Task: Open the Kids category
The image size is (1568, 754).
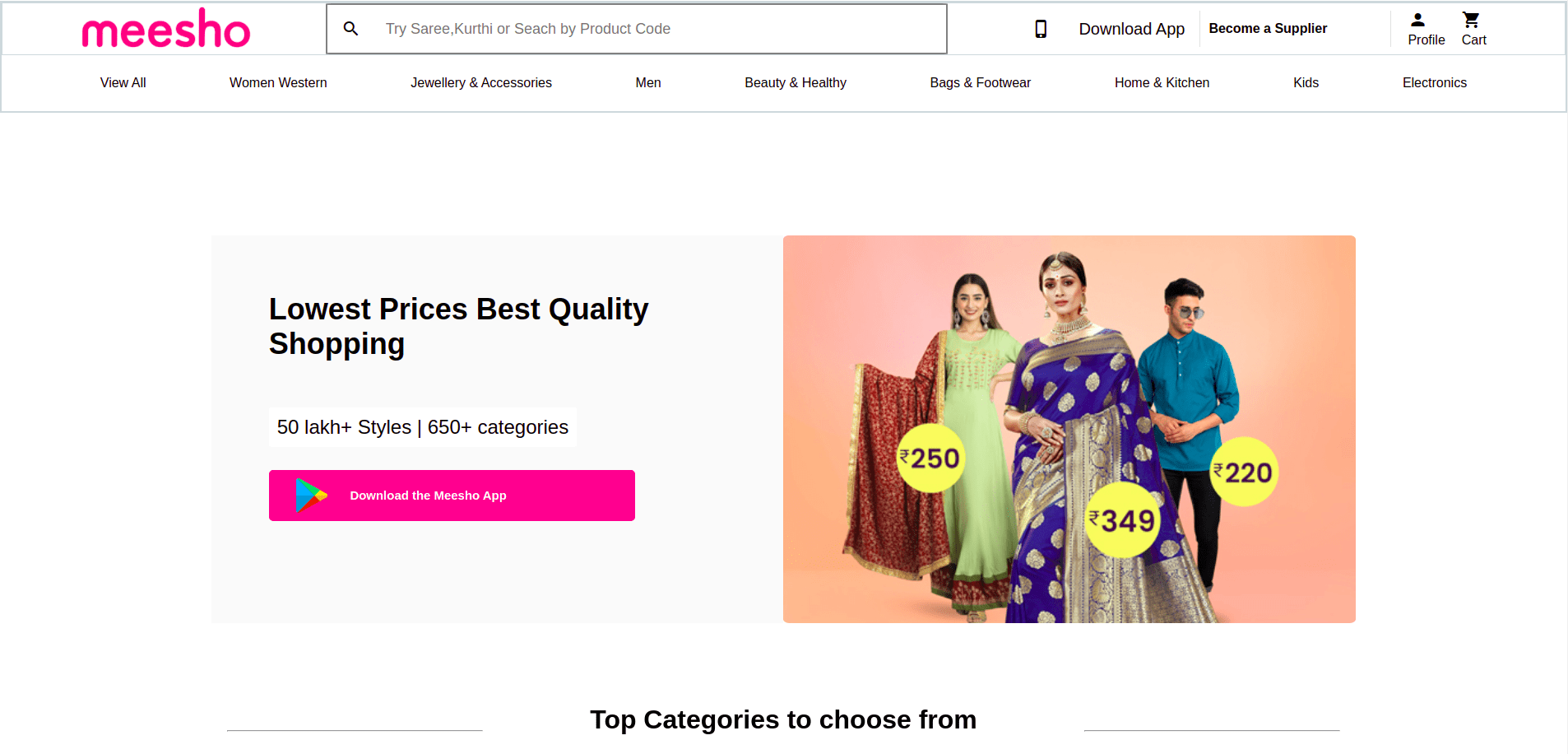Action: [x=1305, y=82]
